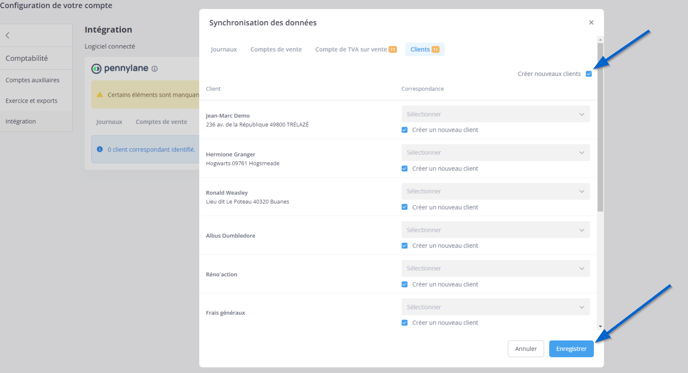688x373 pixels.
Task: Click the Annuler button
Action: [x=526, y=349]
